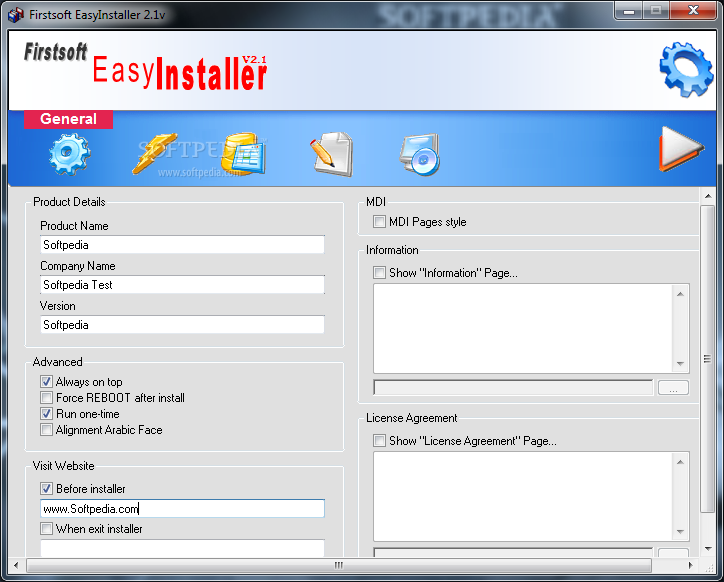Open the pencil and paper document icon
This screenshot has height=582, width=724.
pyautogui.click(x=332, y=154)
